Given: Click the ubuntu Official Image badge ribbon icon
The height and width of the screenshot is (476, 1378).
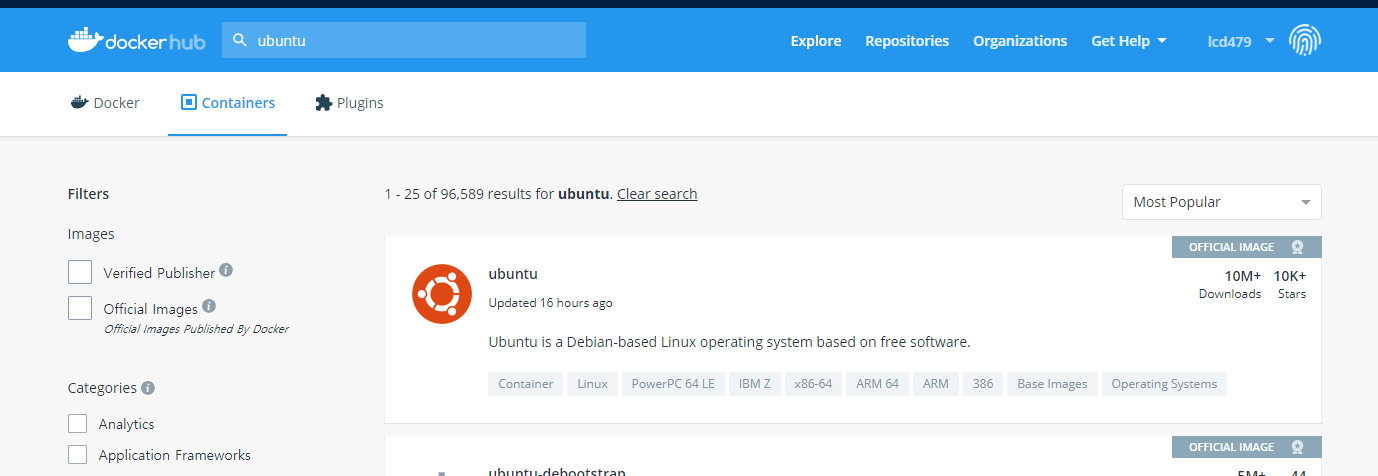Looking at the screenshot, I should 1297,247.
